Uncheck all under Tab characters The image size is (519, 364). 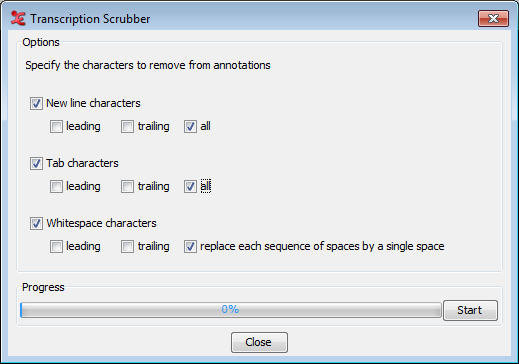pos(190,186)
